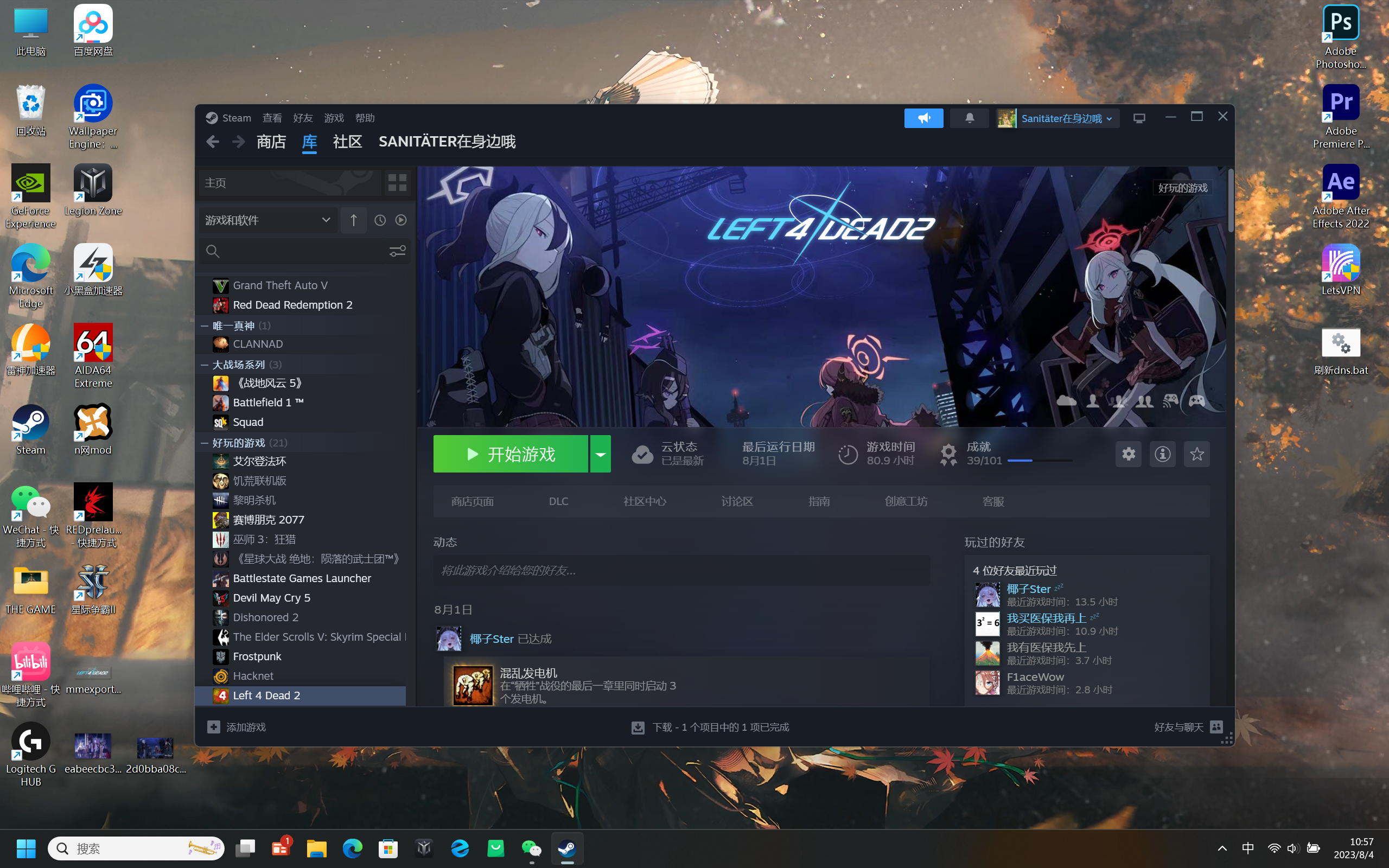Collapse the 大战场系列 collection
This screenshot has height=868, width=1389.
[x=205, y=365]
